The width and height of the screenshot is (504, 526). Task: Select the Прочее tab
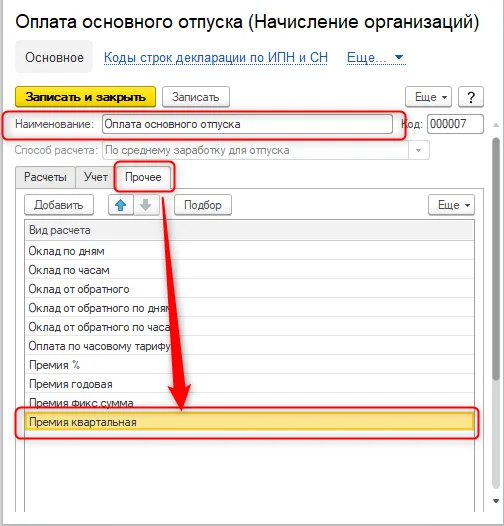[x=143, y=177]
